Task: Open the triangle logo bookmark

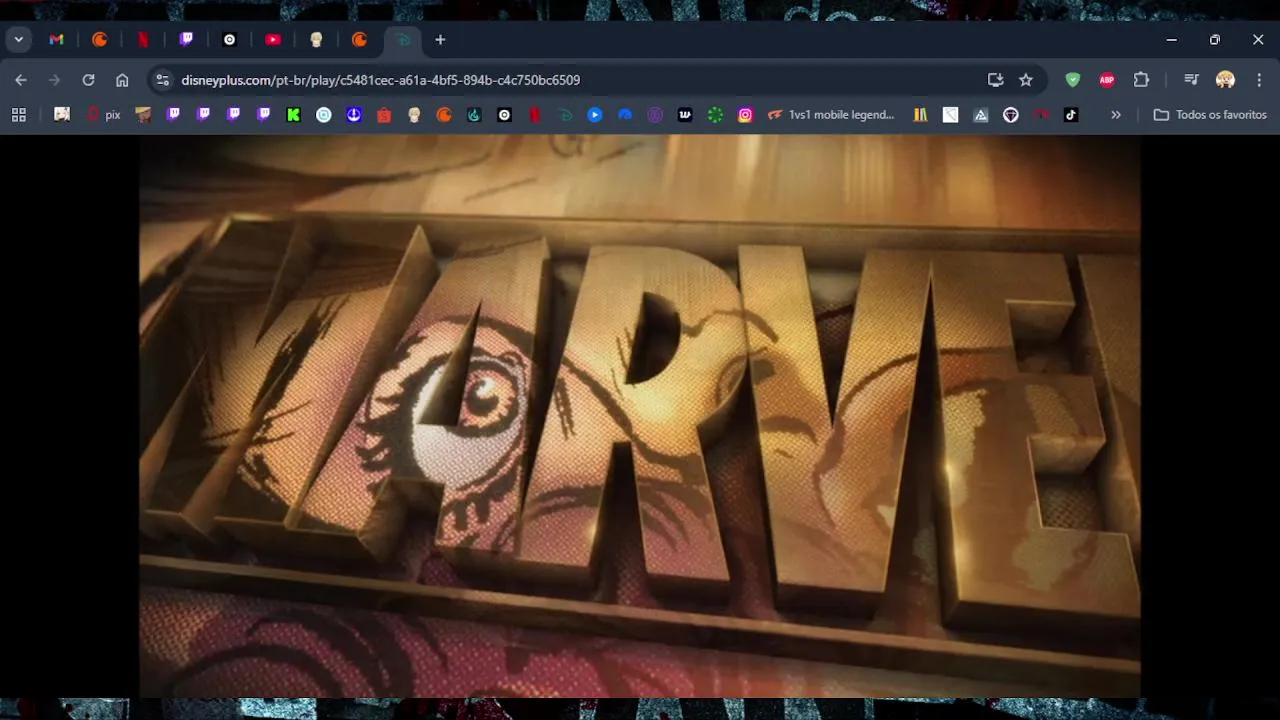Action: coord(981,115)
